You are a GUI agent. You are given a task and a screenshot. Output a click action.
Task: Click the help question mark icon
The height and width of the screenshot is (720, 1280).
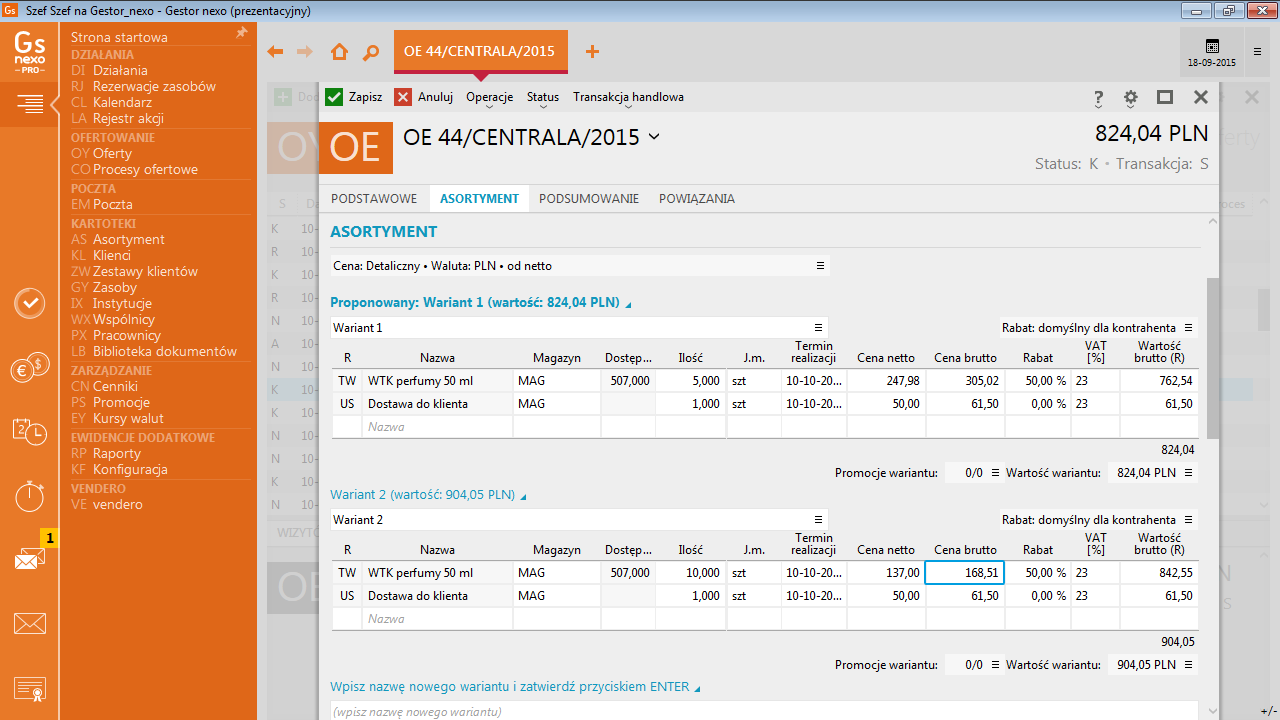(1098, 97)
